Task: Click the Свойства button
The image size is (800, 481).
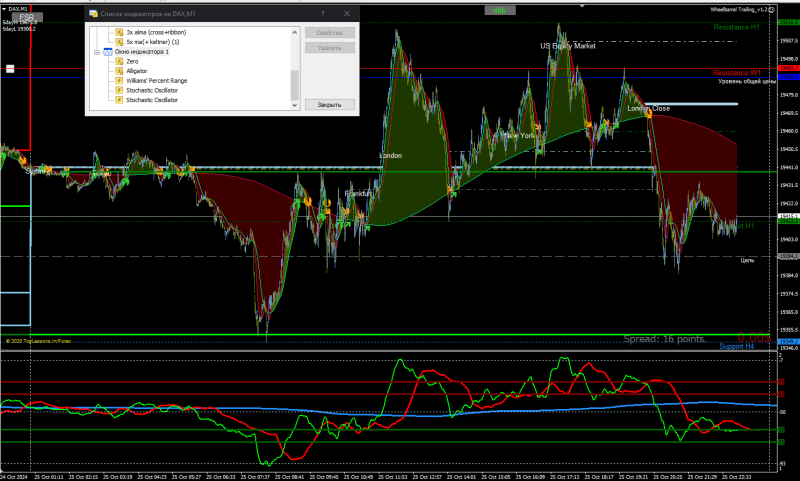Action: click(329, 33)
